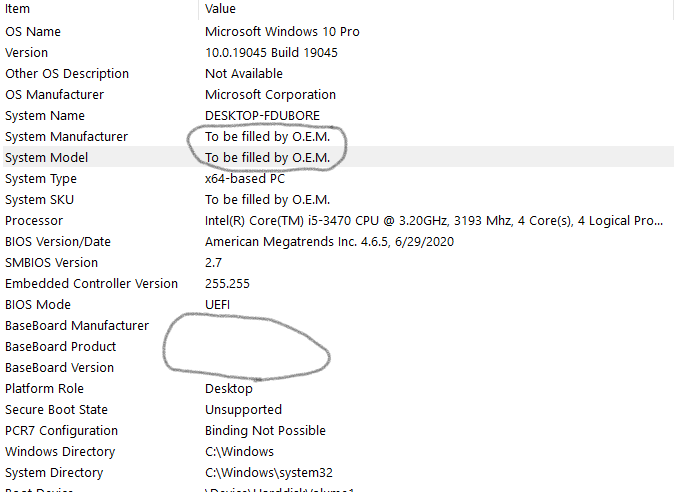689x492 pixels.
Task: Click the Unsupported value
Action: tap(243, 410)
